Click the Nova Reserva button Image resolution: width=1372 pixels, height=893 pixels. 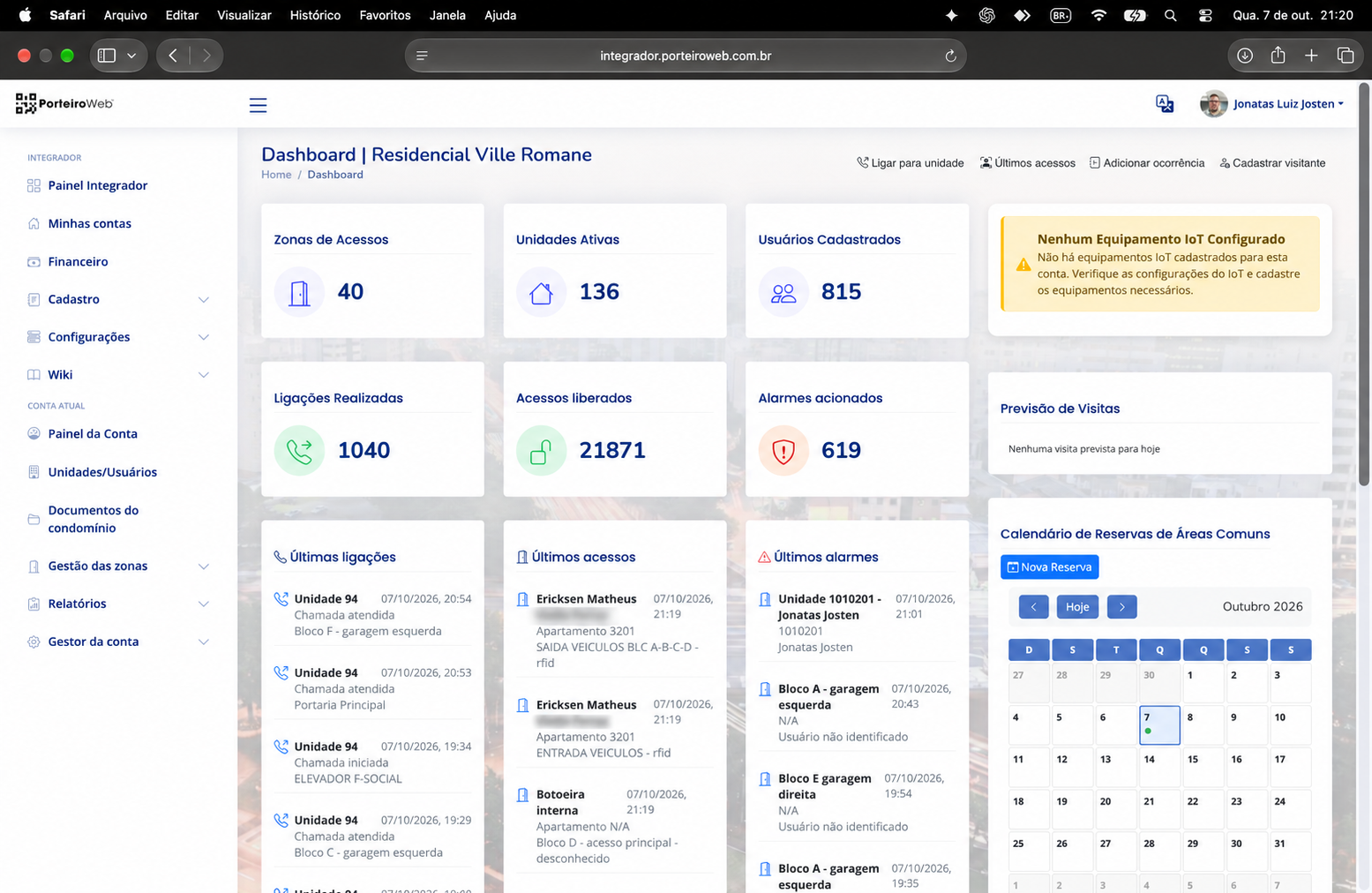(1049, 567)
